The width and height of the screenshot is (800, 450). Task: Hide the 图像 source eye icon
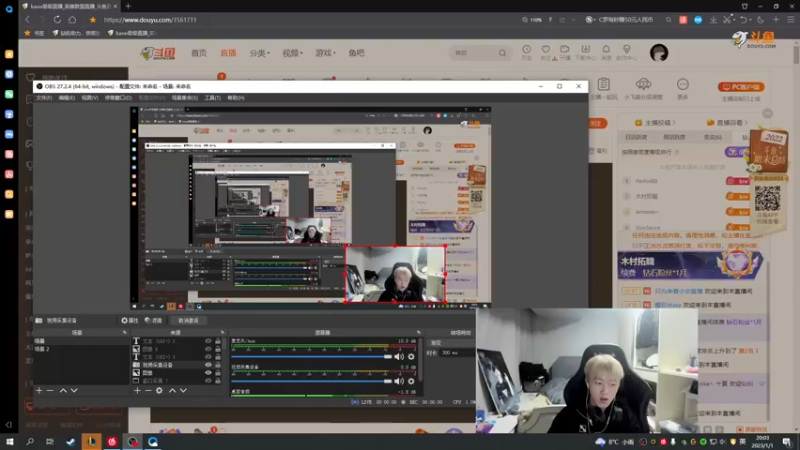[x=208, y=372]
